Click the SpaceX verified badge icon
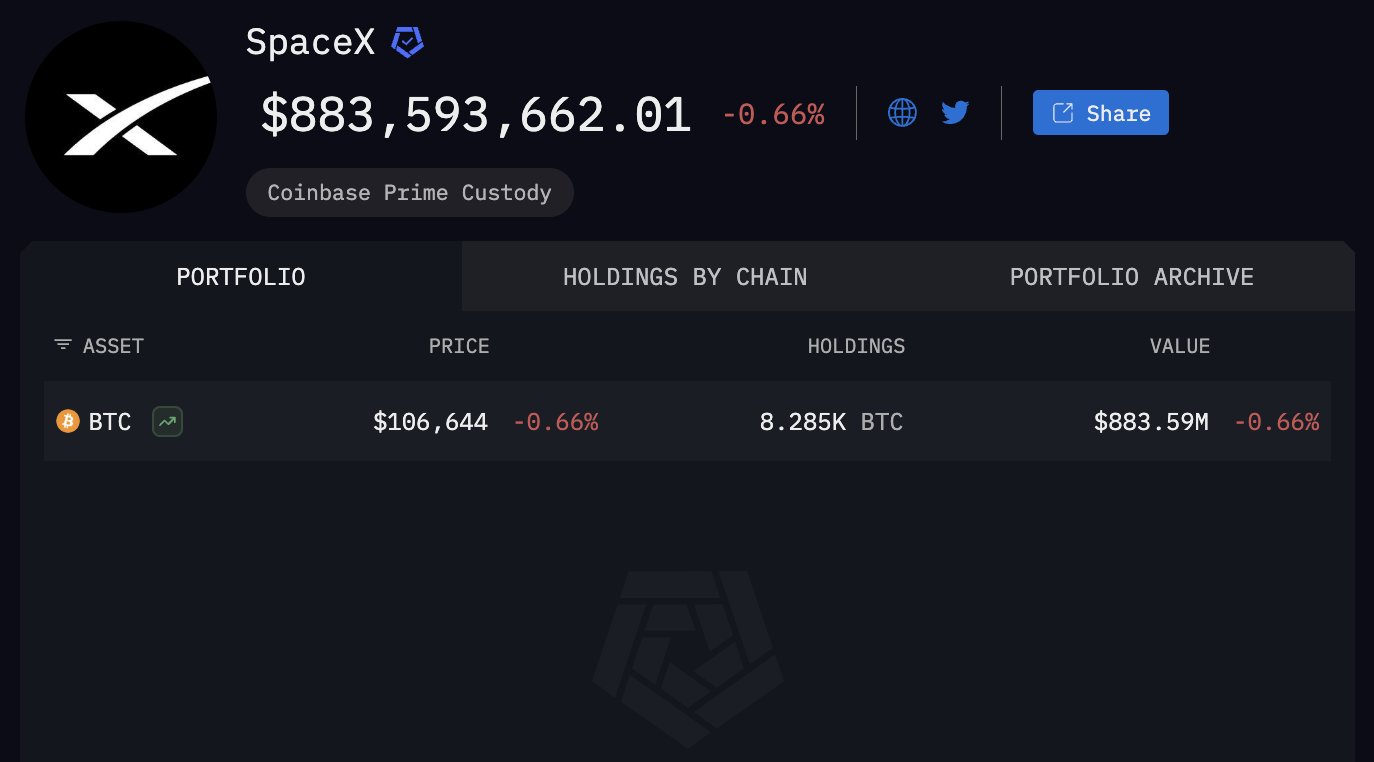Viewport: 1374px width, 762px height. click(407, 43)
